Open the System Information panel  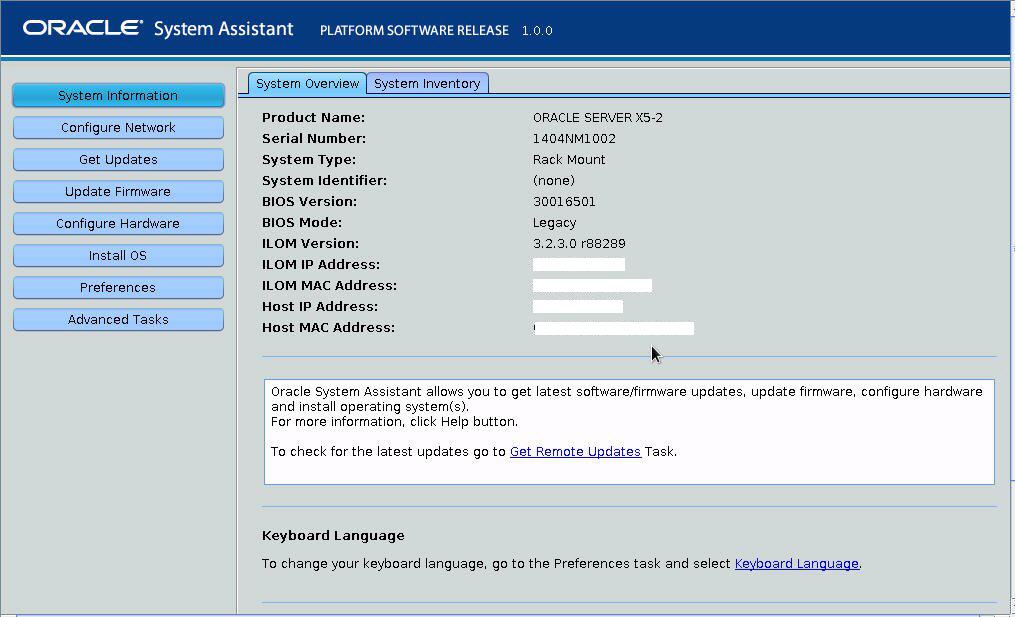coord(118,95)
